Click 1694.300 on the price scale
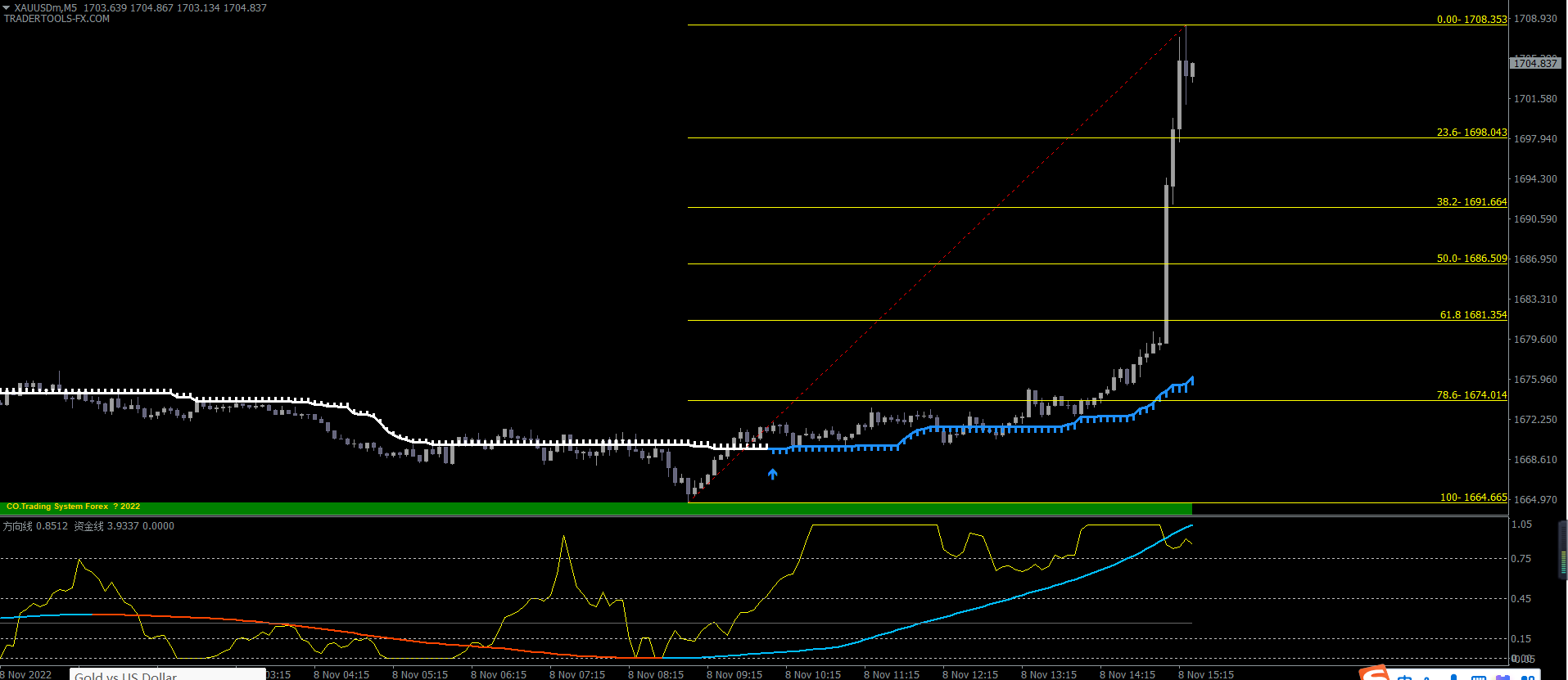This screenshot has width=1568, height=680. (1535, 178)
